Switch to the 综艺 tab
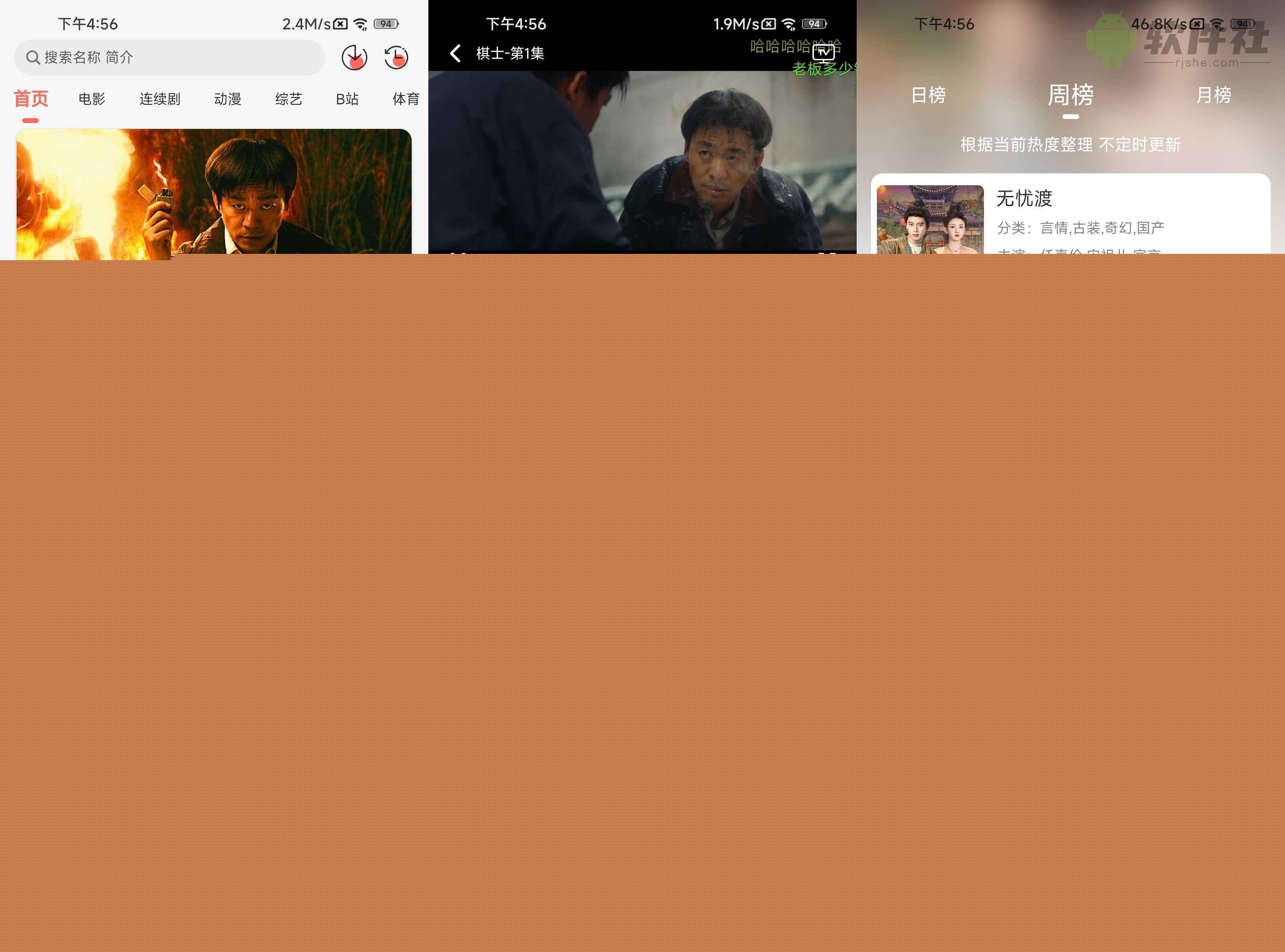The width and height of the screenshot is (1285, 952). [x=288, y=99]
